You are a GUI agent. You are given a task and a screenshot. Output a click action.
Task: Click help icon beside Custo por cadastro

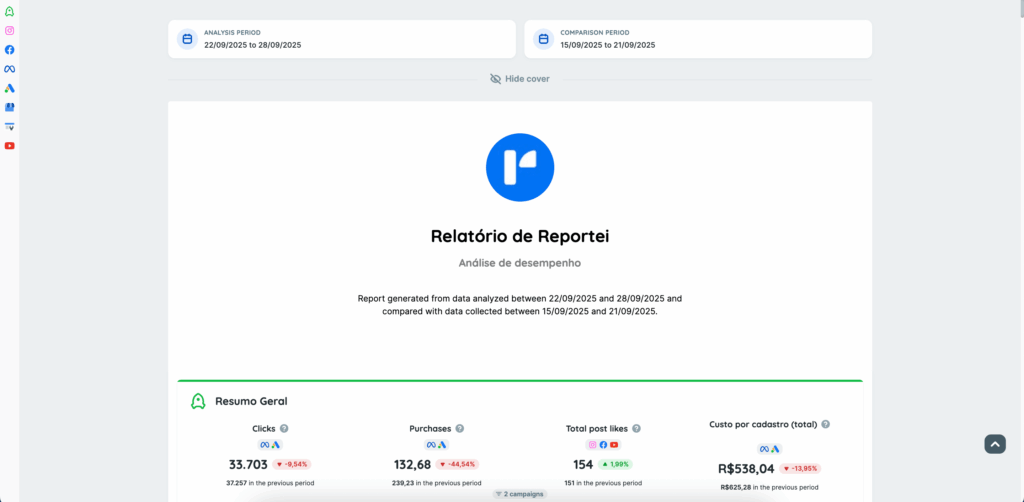click(x=825, y=424)
